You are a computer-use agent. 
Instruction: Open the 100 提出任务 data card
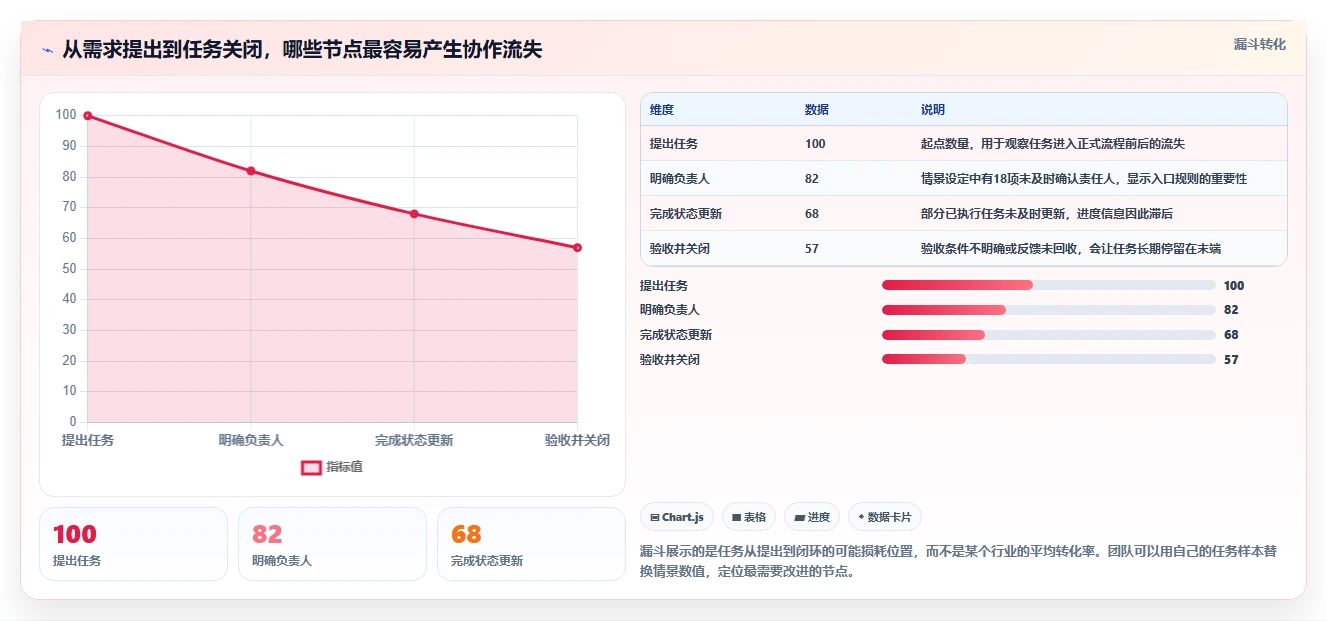click(x=133, y=544)
